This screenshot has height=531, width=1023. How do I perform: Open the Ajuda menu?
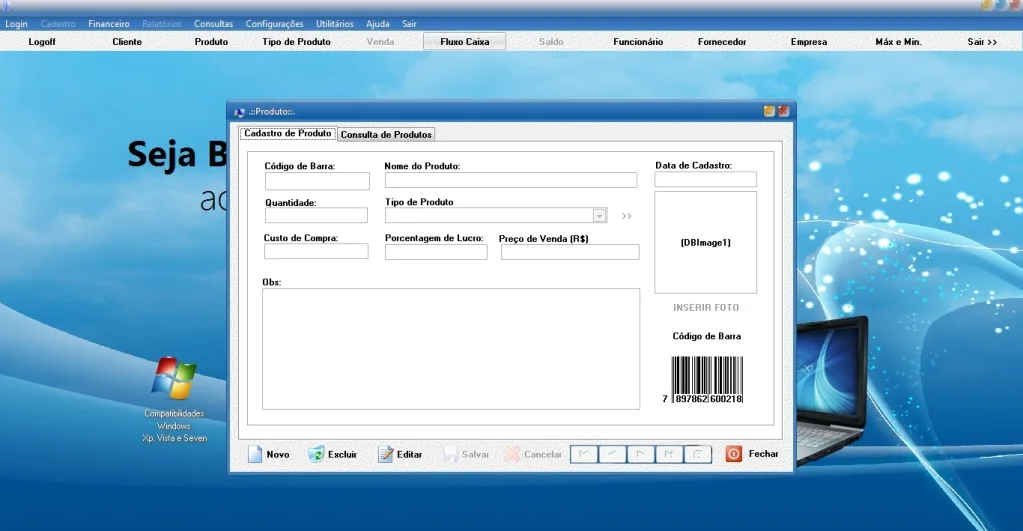coord(378,23)
